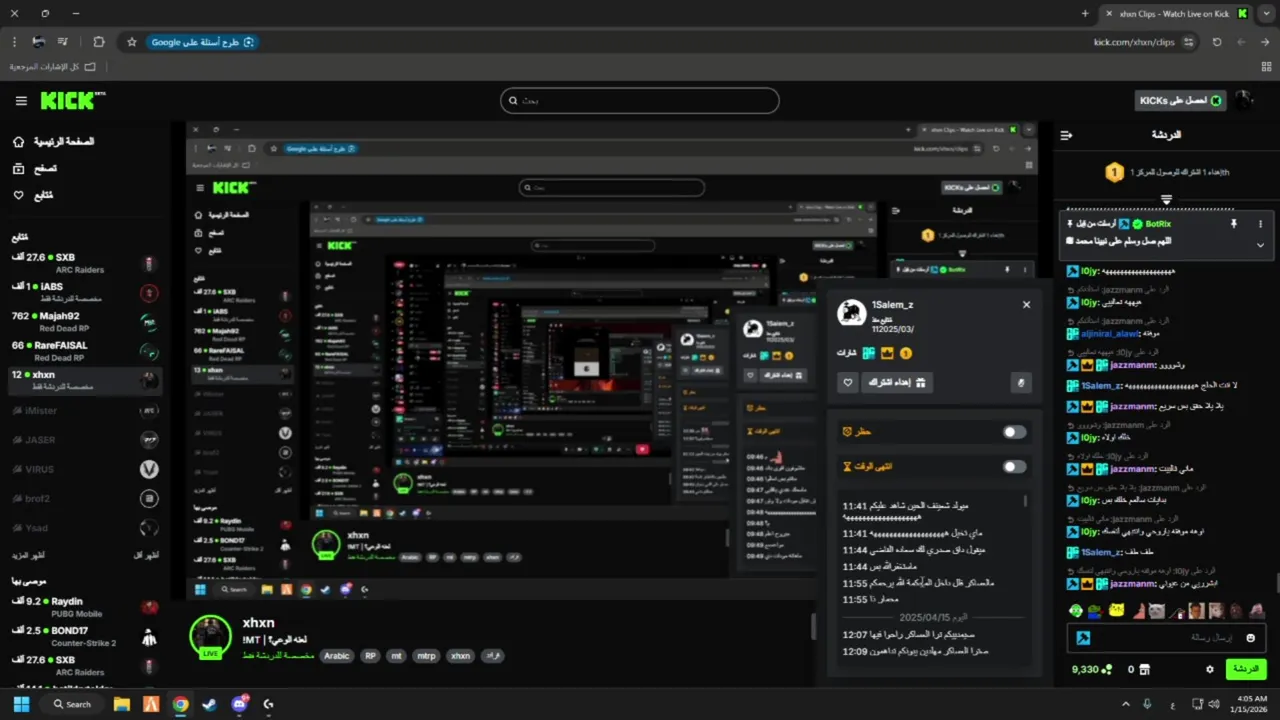Open Raydin PUBG Mobile recommended channel

(85, 607)
